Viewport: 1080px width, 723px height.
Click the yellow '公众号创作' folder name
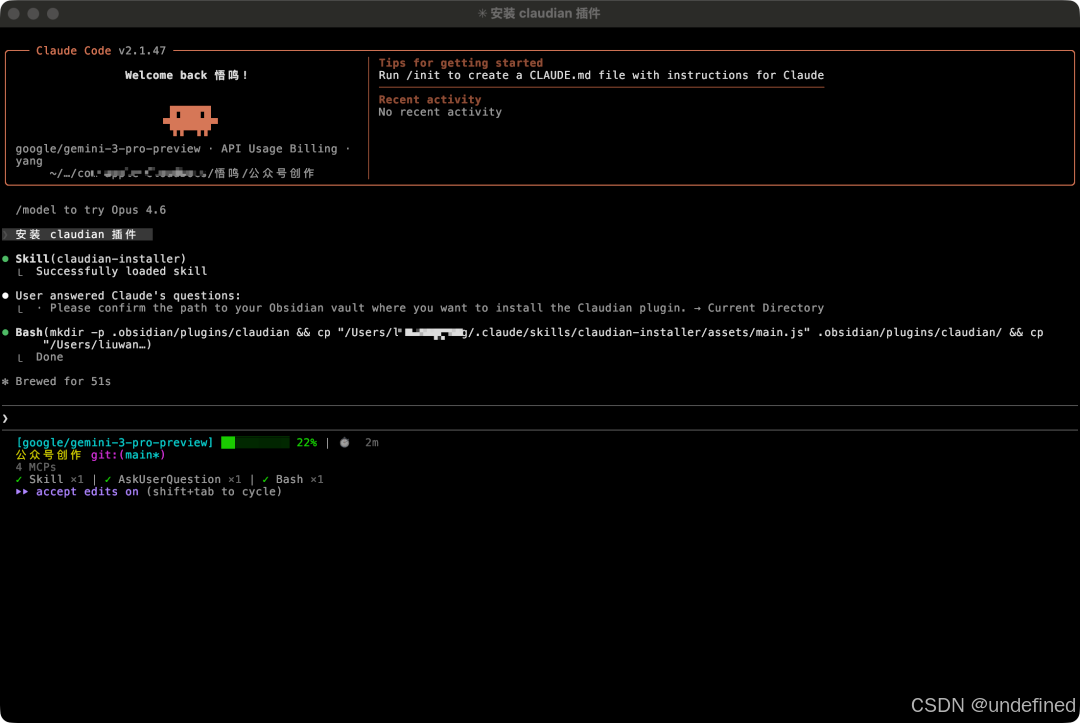pos(48,455)
